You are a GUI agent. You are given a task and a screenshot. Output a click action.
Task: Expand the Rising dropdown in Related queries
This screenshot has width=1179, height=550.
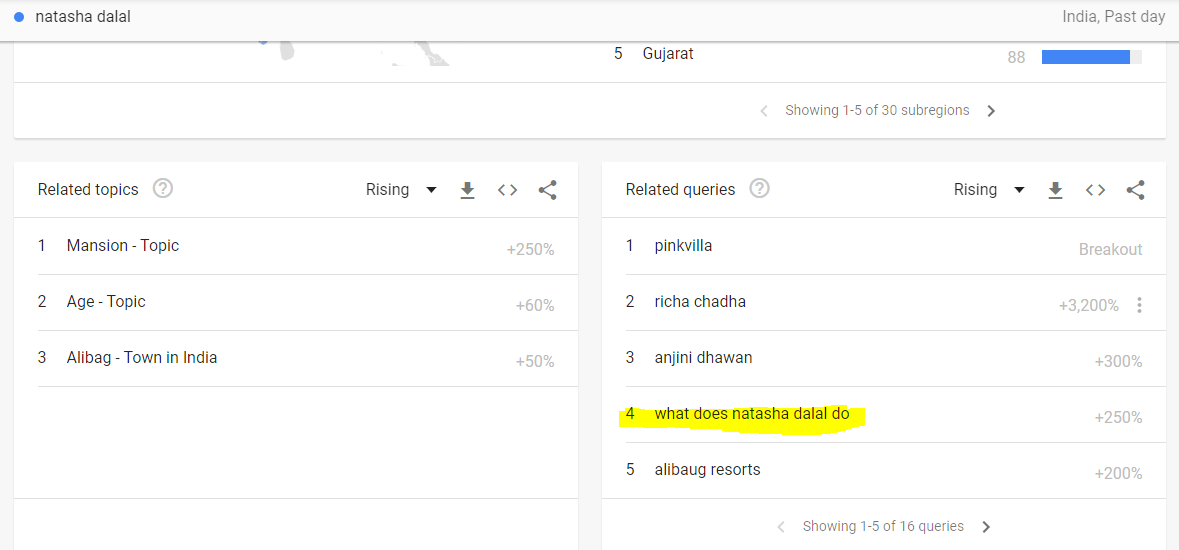point(989,190)
